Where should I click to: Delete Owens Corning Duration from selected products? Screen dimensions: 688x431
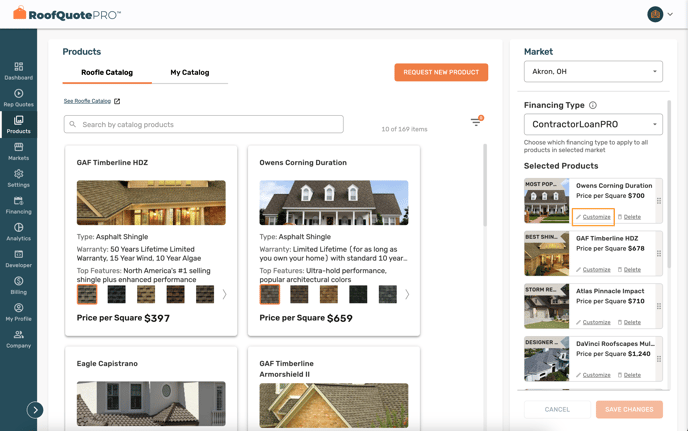pyautogui.click(x=629, y=217)
